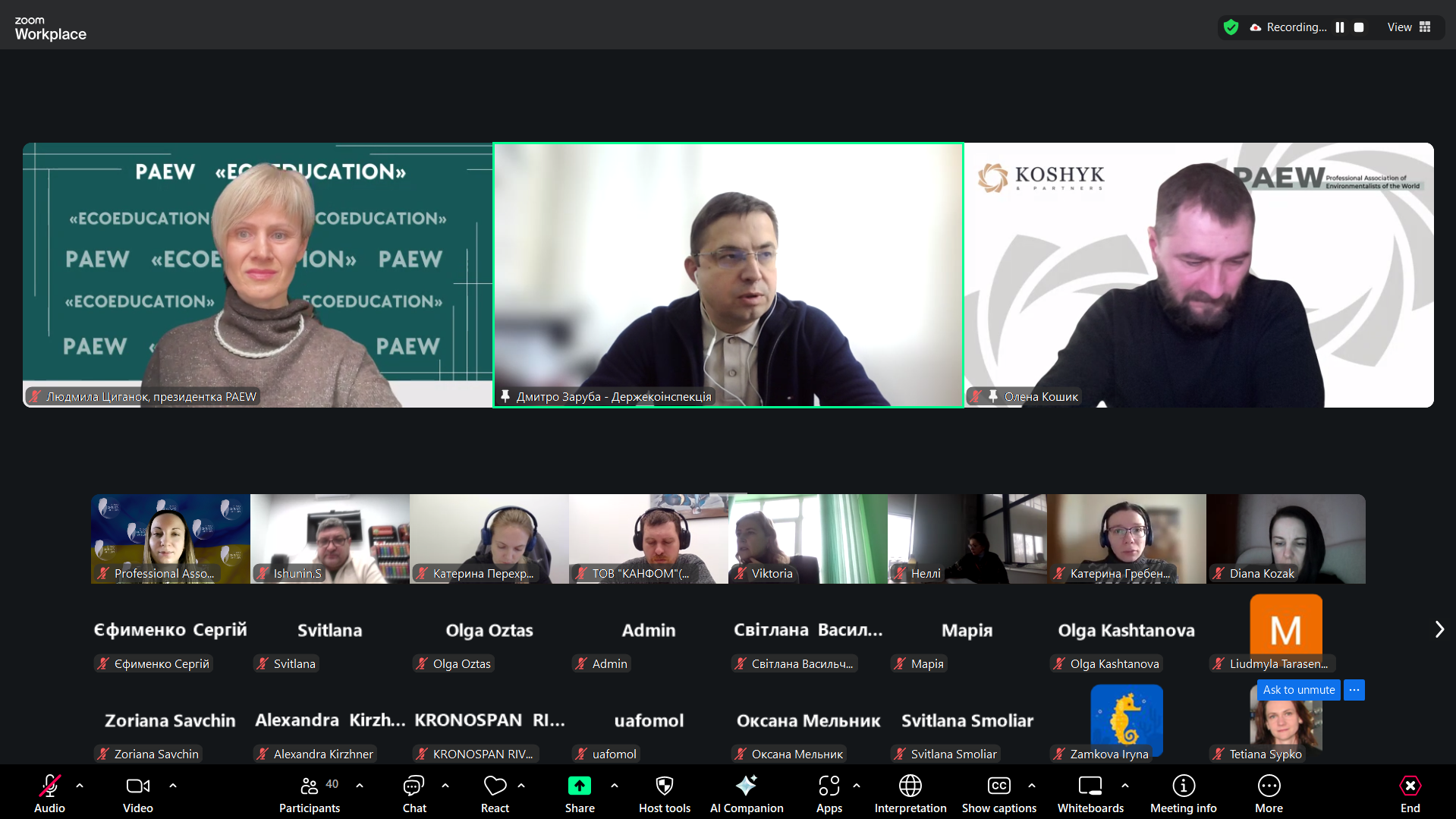This screenshot has width=1456, height=819.
Task: Click Ask to unmute button
Action: coord(1298,690)
